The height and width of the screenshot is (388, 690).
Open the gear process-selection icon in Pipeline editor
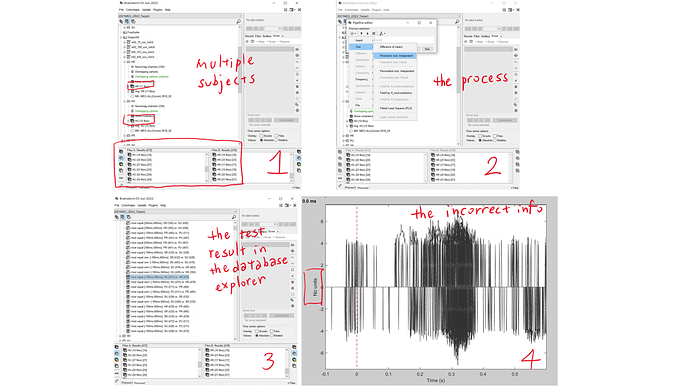point(352,33)
